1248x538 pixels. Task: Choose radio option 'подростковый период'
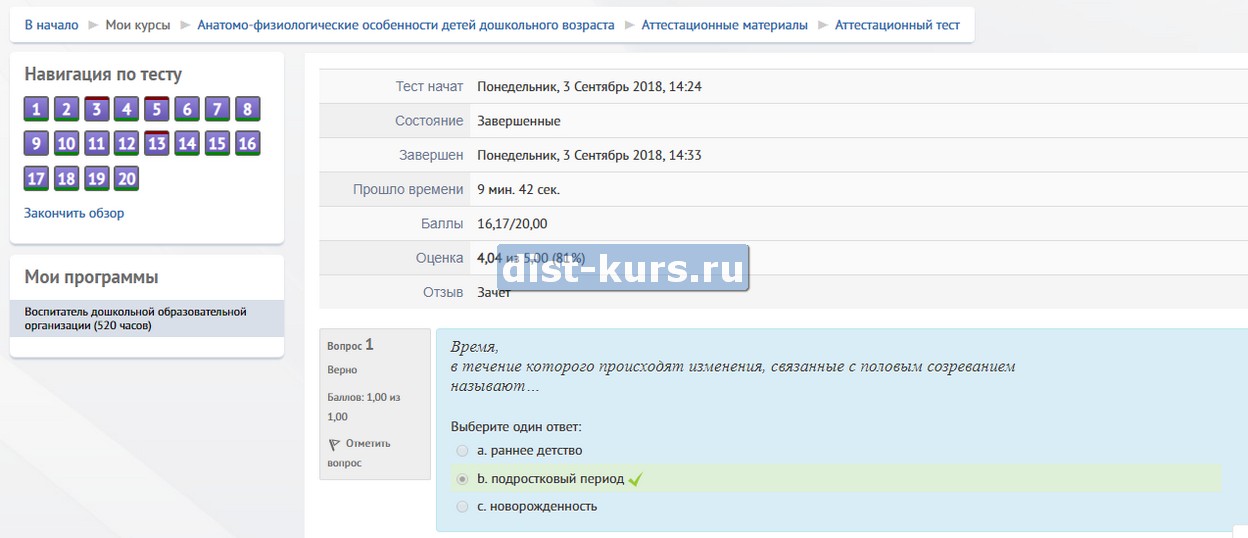[x=462, y=479]
